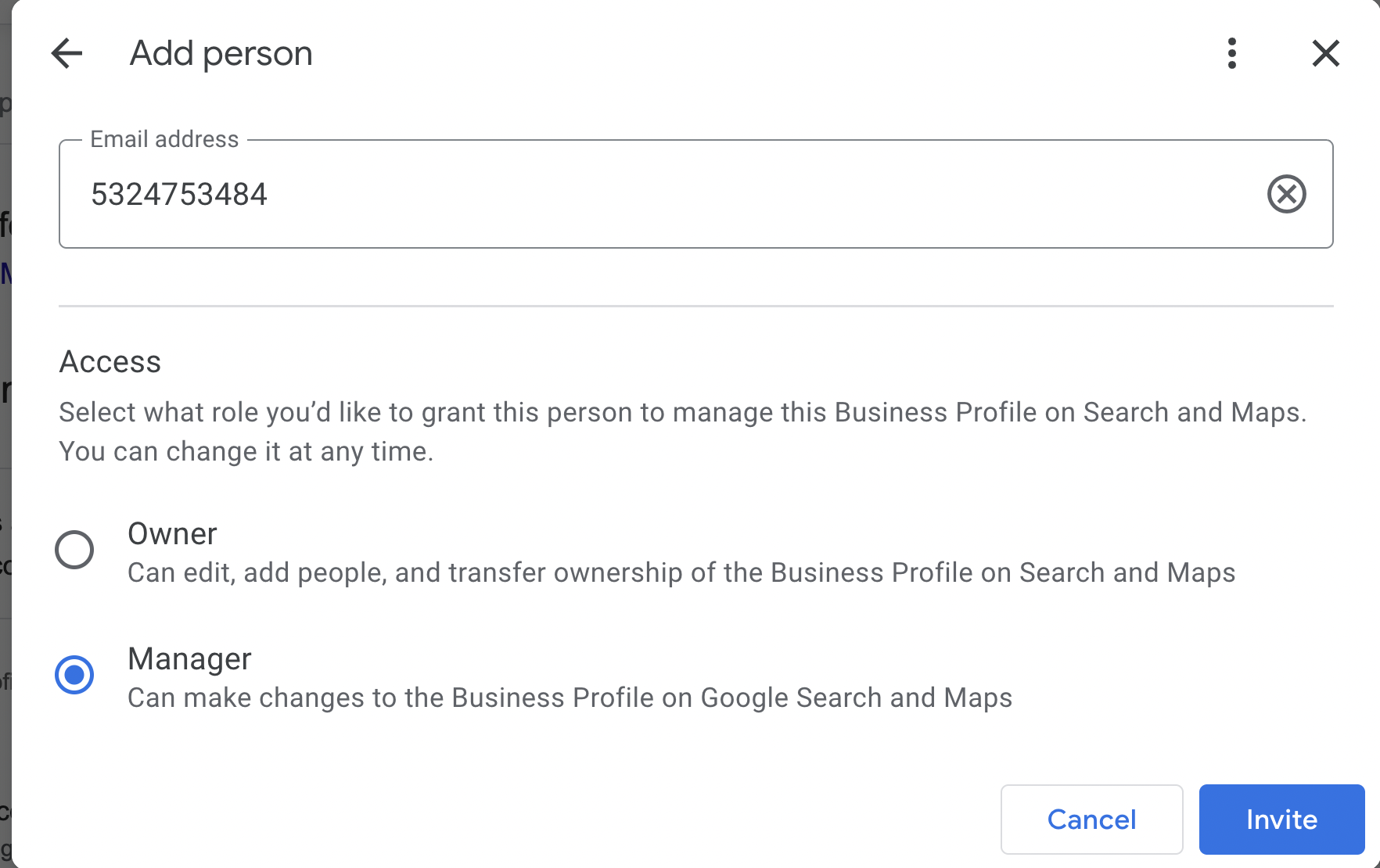1380x868 pixels.
Task: Select the Manager radio button
Action: coord(74,675)
